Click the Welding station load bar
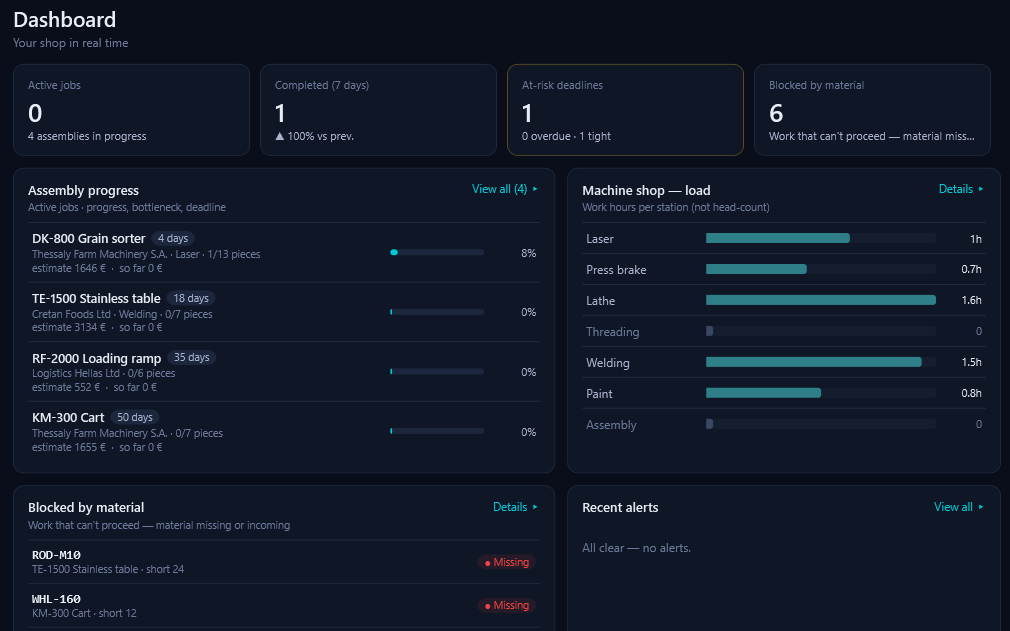Viewport: 1010px width, 631px height. click(821, 362)
